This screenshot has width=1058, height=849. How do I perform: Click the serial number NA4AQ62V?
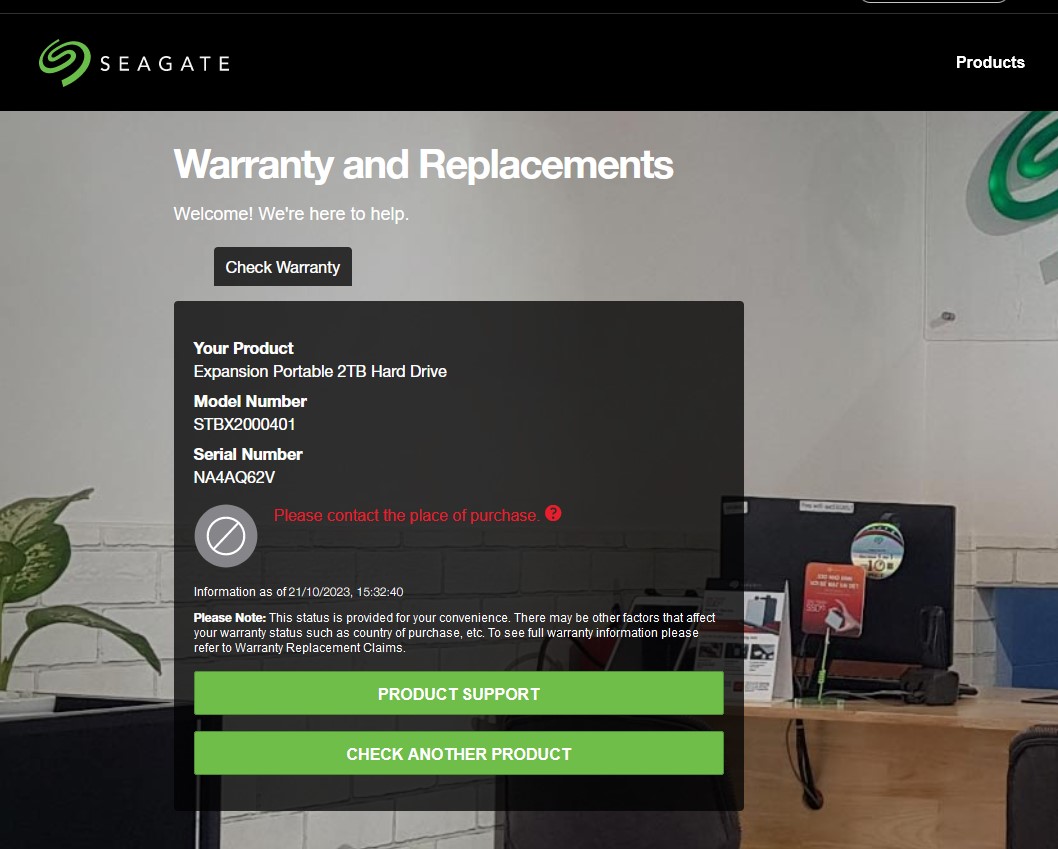pos(234,477)
